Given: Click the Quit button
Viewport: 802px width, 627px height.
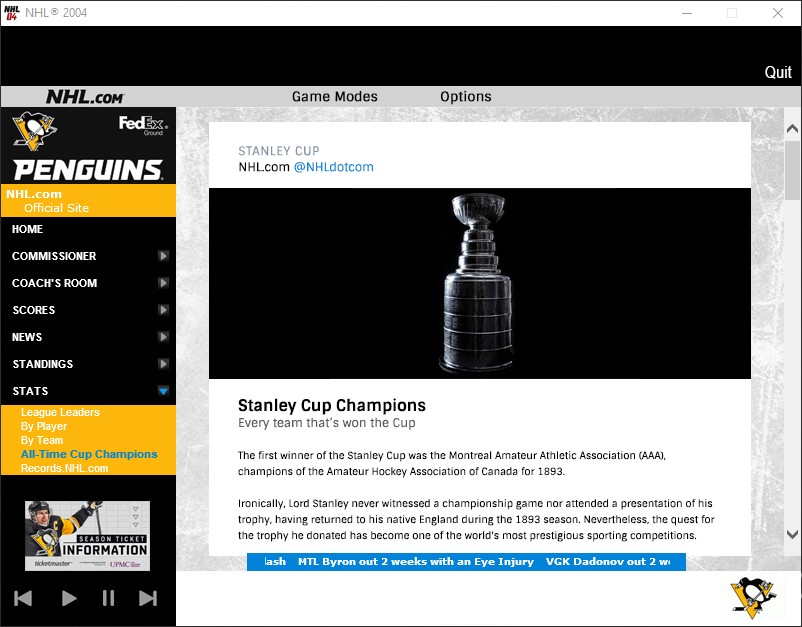Looking at the screenshot, I should (x=778, y=73).
